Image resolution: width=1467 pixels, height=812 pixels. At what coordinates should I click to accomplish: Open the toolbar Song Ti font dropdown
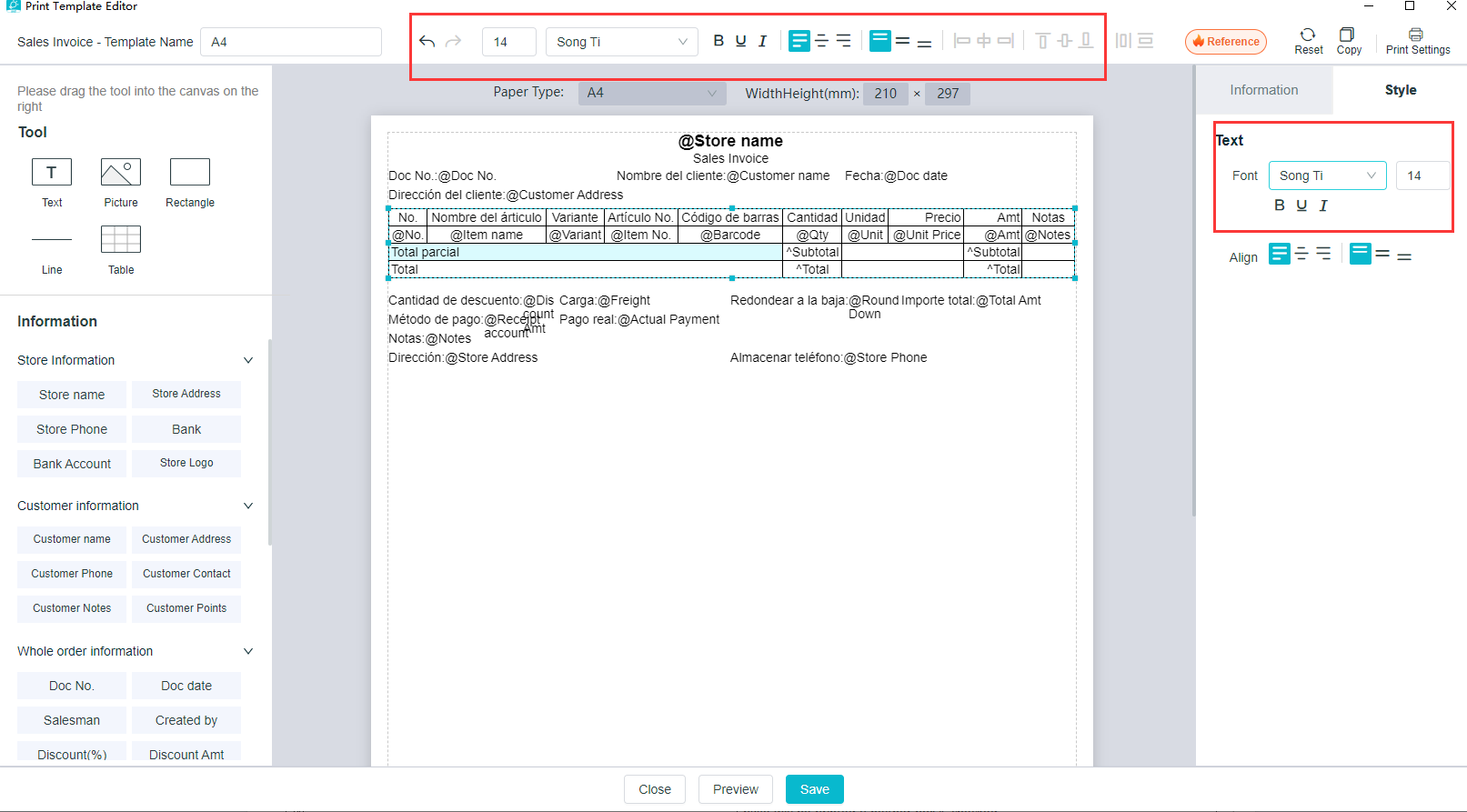click(x=621, y=42)
